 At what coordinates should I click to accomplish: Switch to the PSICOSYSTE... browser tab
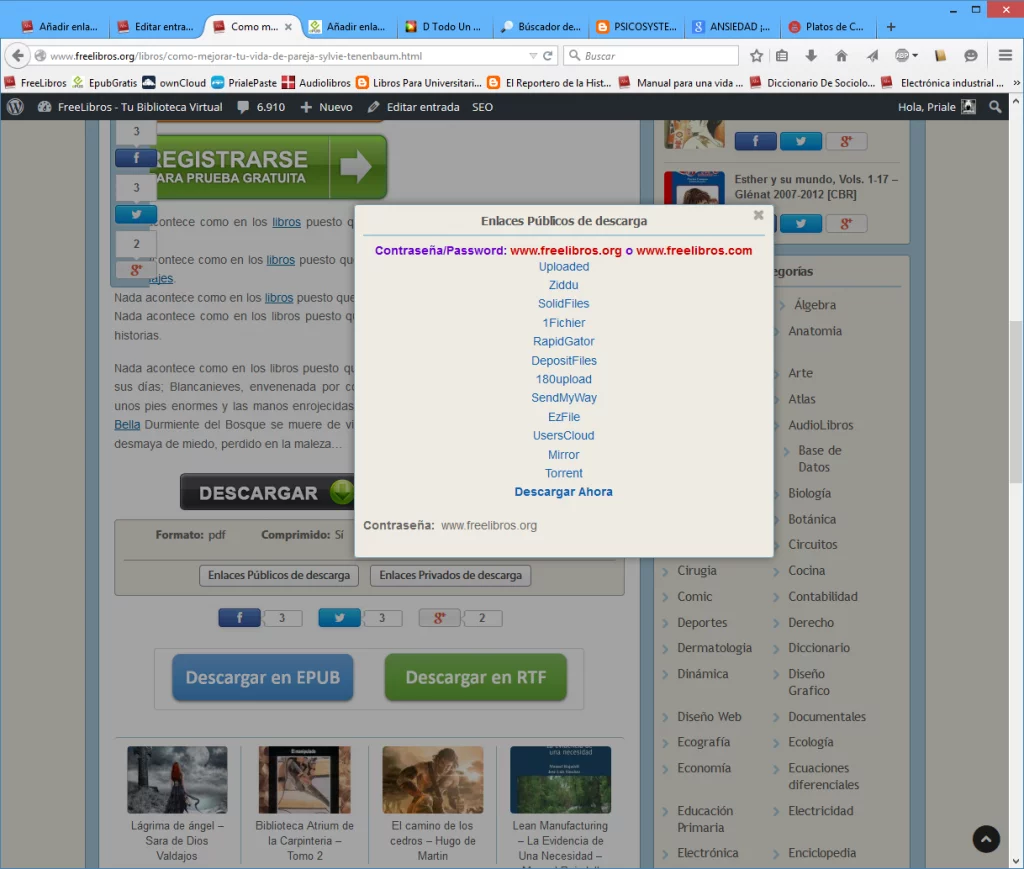click(636, 27)
